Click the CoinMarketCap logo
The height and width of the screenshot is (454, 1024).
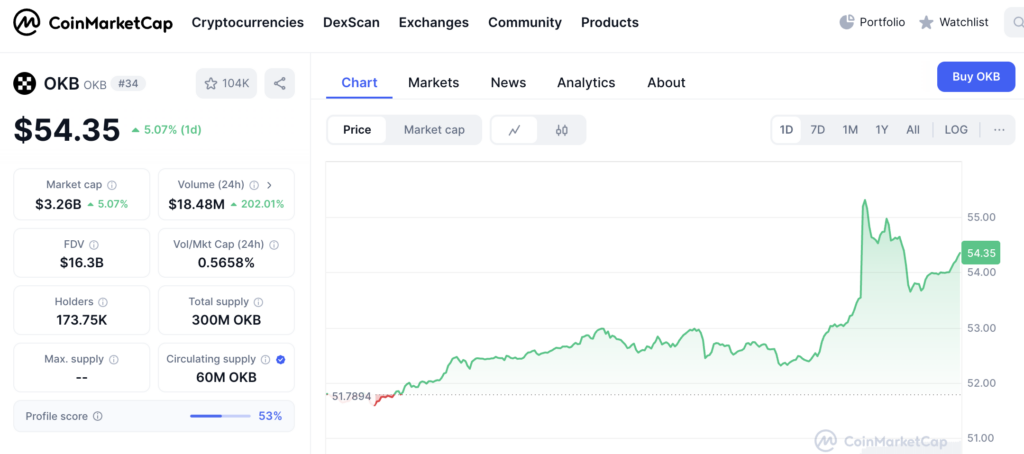click(93, 23)
